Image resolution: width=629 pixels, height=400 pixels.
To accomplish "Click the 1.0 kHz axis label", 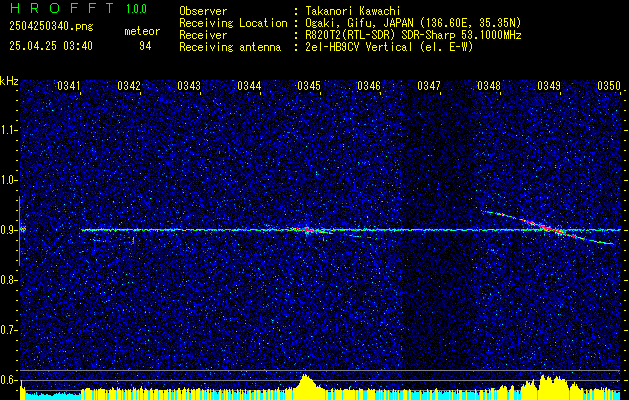I will click(x=8, y=180).
